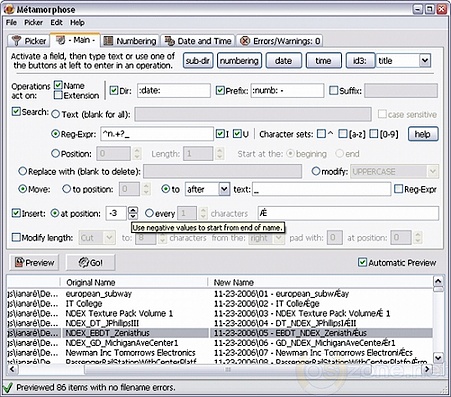Image resolution: width=451 pixels, height=397 pixels.
Task: Open the Help menu
Action: click(x=77, y=23)
